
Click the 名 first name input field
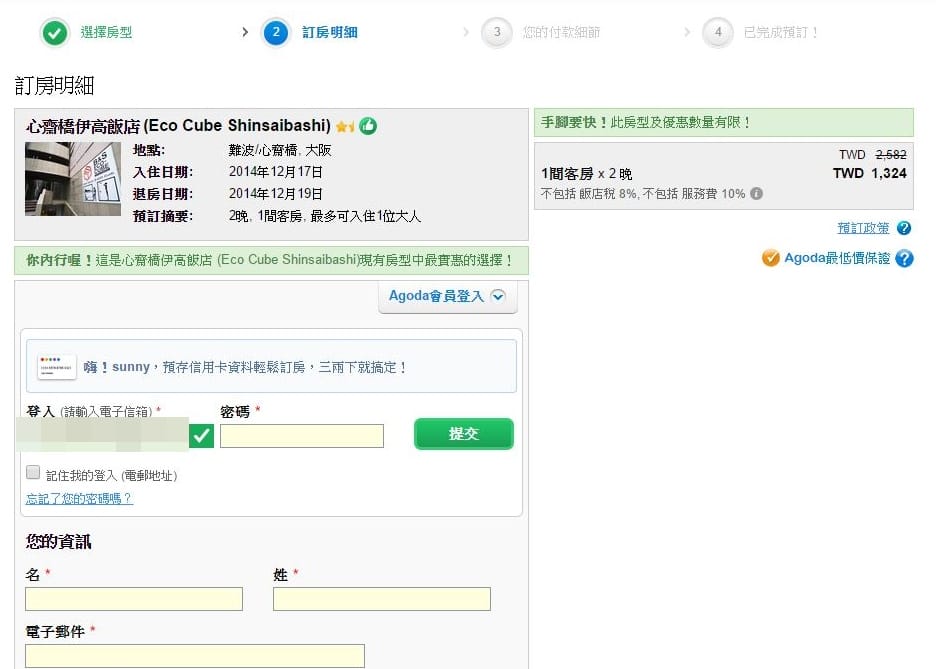(x=134, y=599)
